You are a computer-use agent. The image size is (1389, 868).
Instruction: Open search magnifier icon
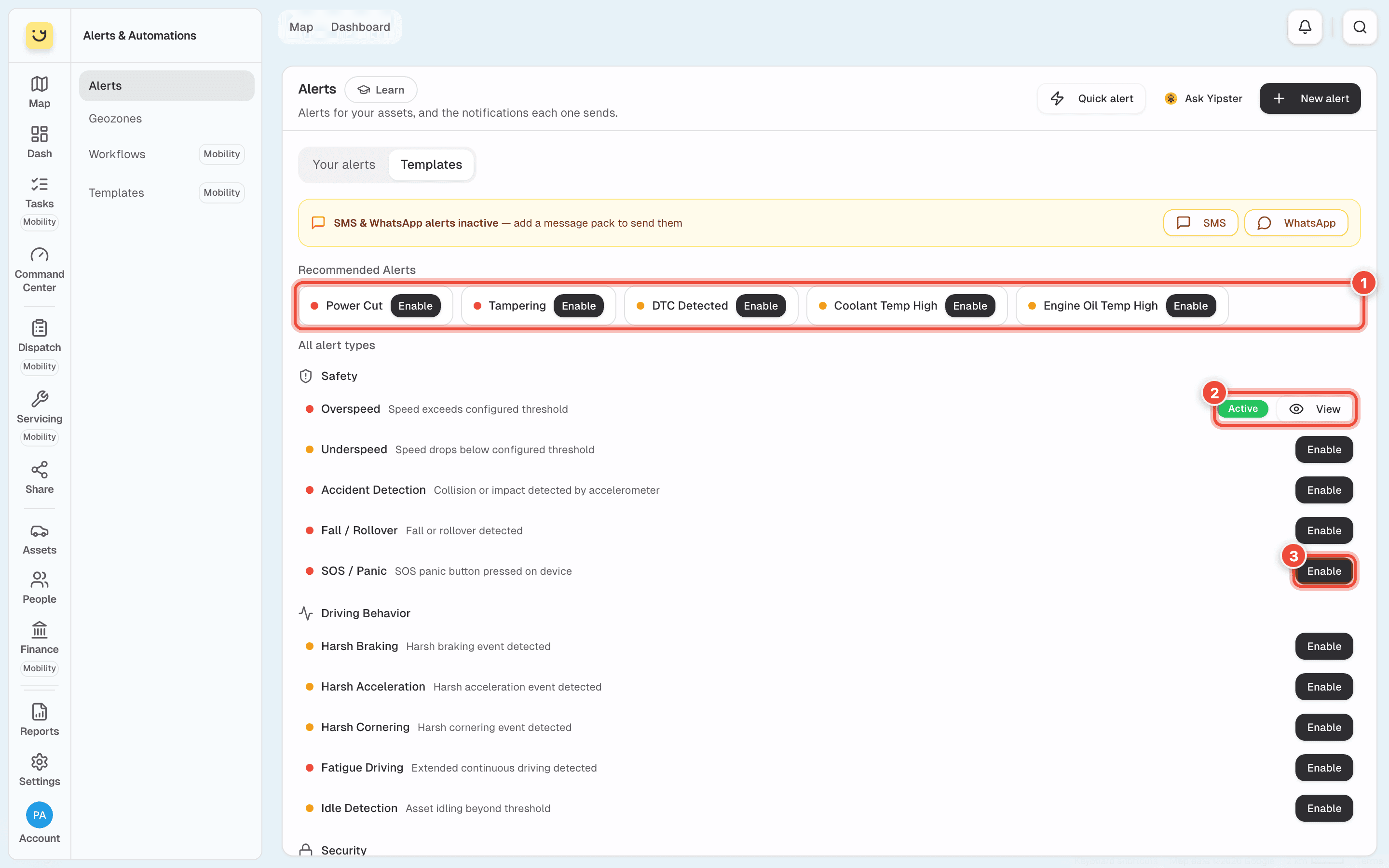tap(1360, 27)
